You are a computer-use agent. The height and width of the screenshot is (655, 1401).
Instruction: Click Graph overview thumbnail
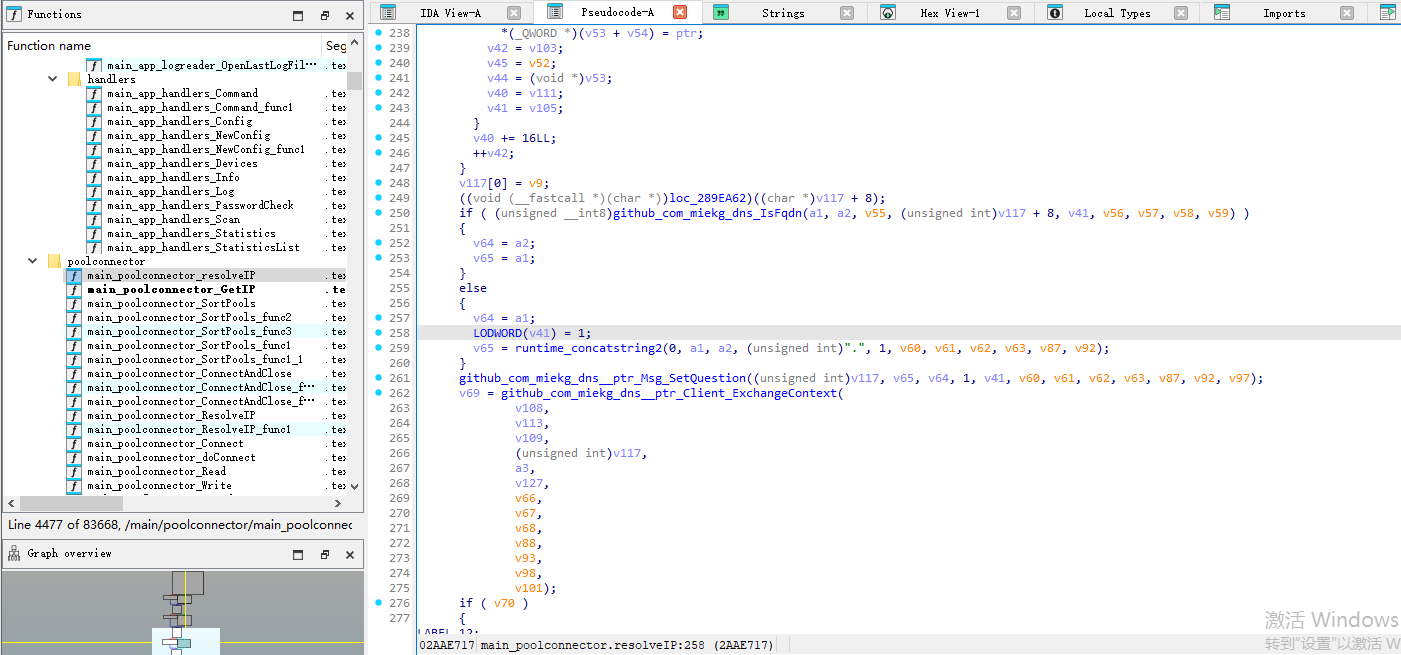(x=182, y=612)
